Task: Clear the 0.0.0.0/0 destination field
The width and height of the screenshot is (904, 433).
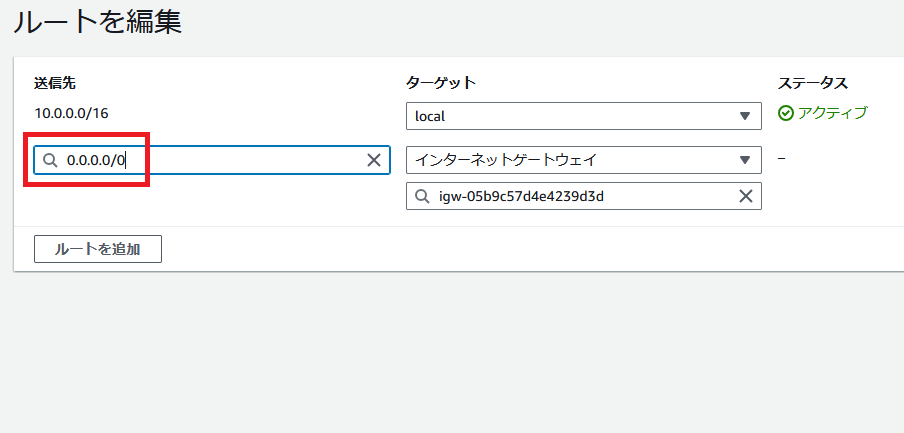Action: [374, 160]
